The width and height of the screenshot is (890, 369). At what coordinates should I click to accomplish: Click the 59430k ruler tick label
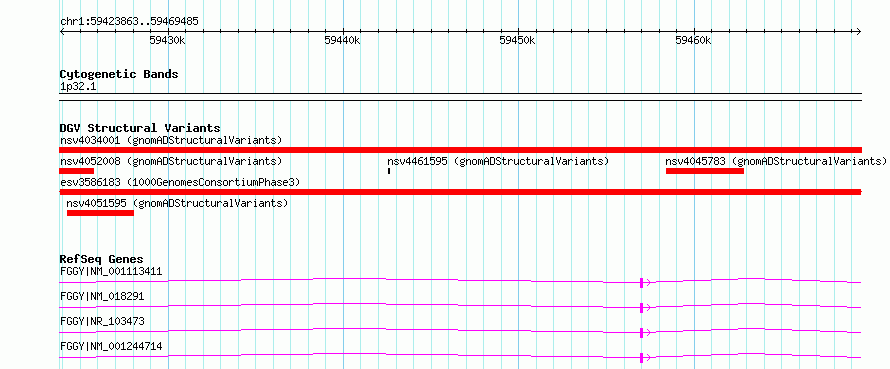(167, 40)
